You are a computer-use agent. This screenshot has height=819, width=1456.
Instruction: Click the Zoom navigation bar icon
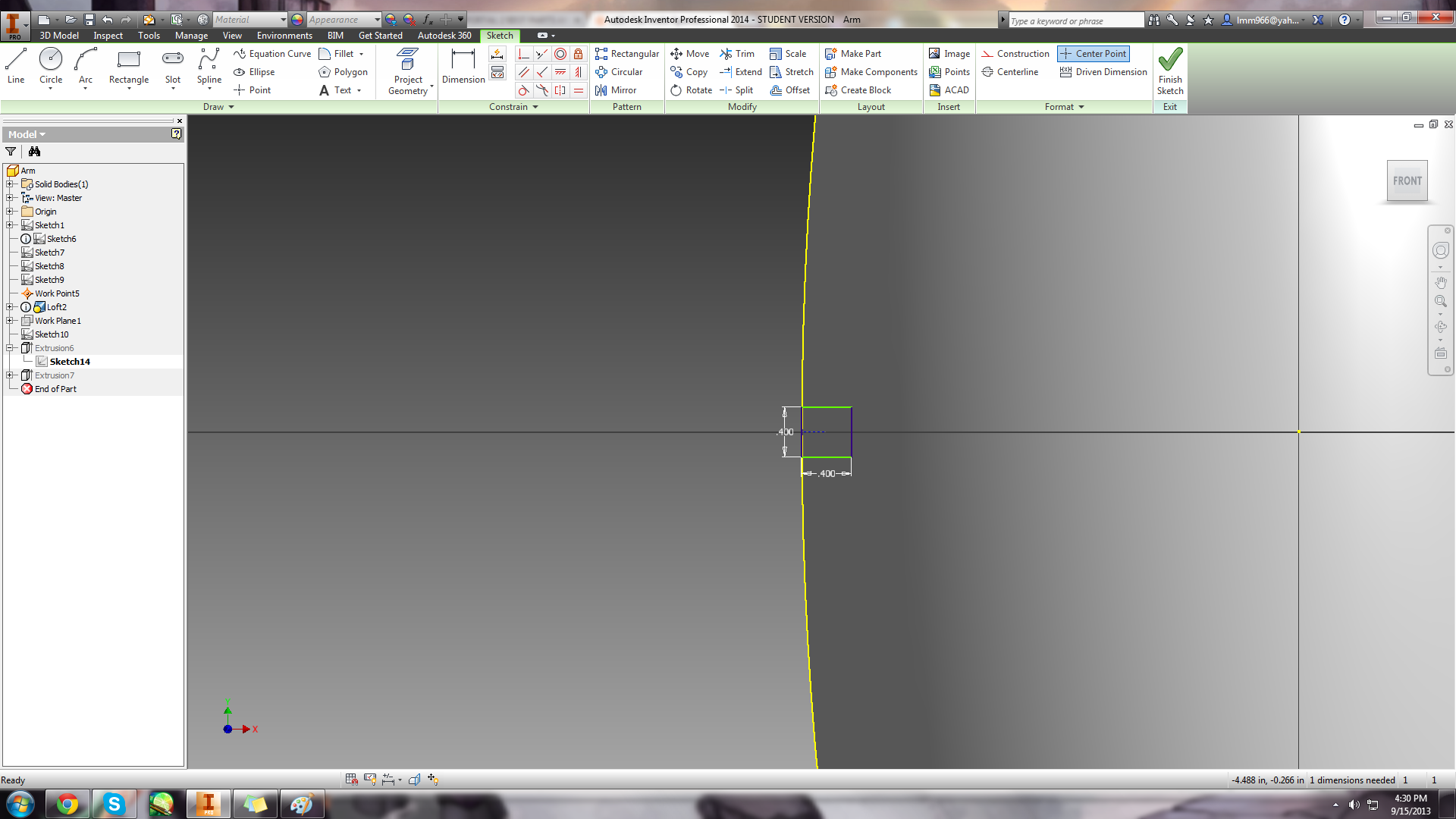[x=1441, y=302]
